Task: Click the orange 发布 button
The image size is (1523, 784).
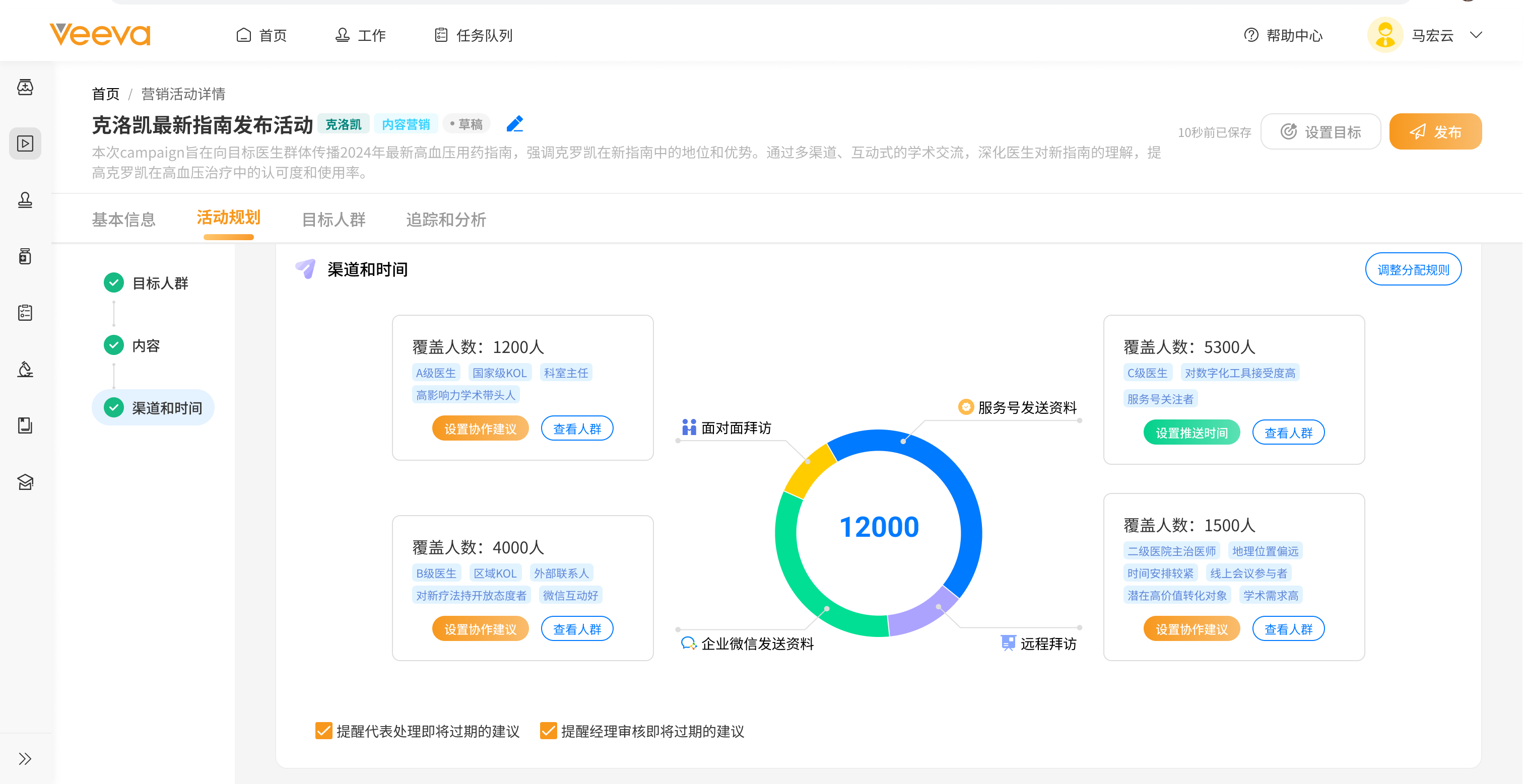Action: (x=1435, y=132)
